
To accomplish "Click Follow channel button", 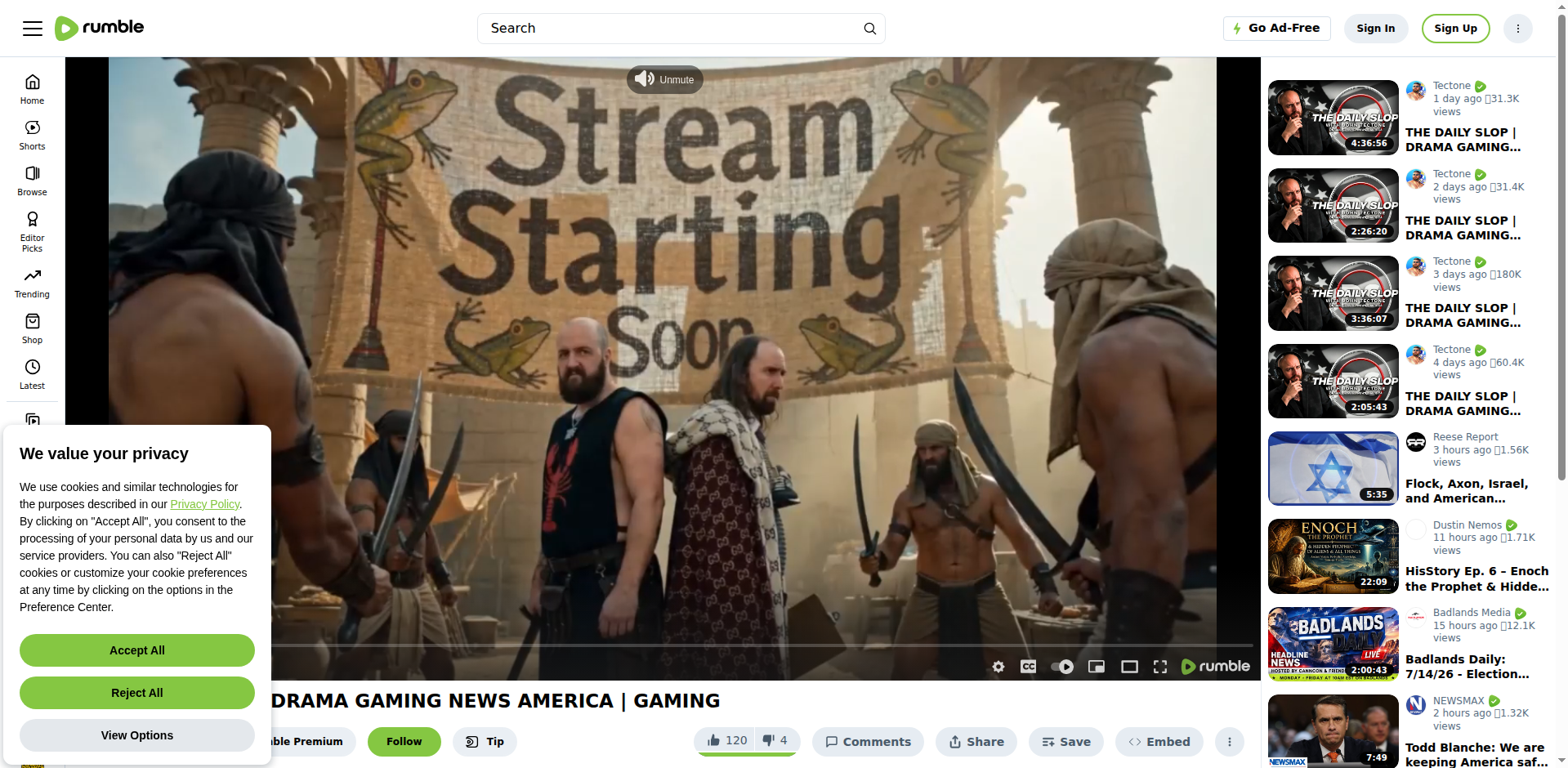I will tap(404, 742).
